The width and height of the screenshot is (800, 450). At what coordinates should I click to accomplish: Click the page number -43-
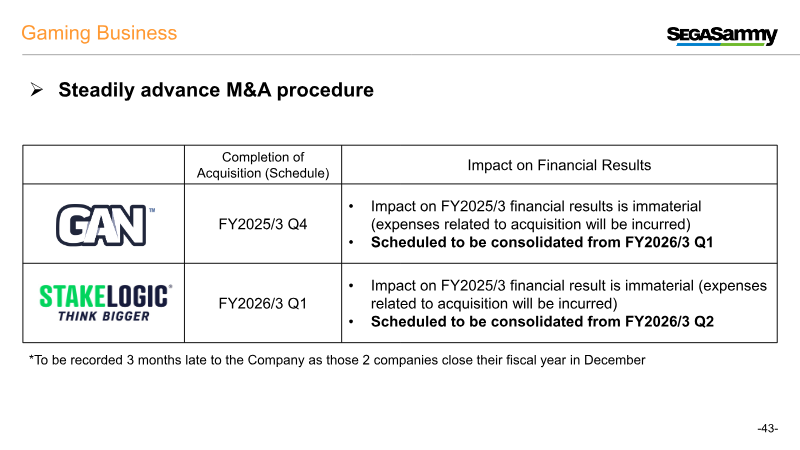[767, 429]
